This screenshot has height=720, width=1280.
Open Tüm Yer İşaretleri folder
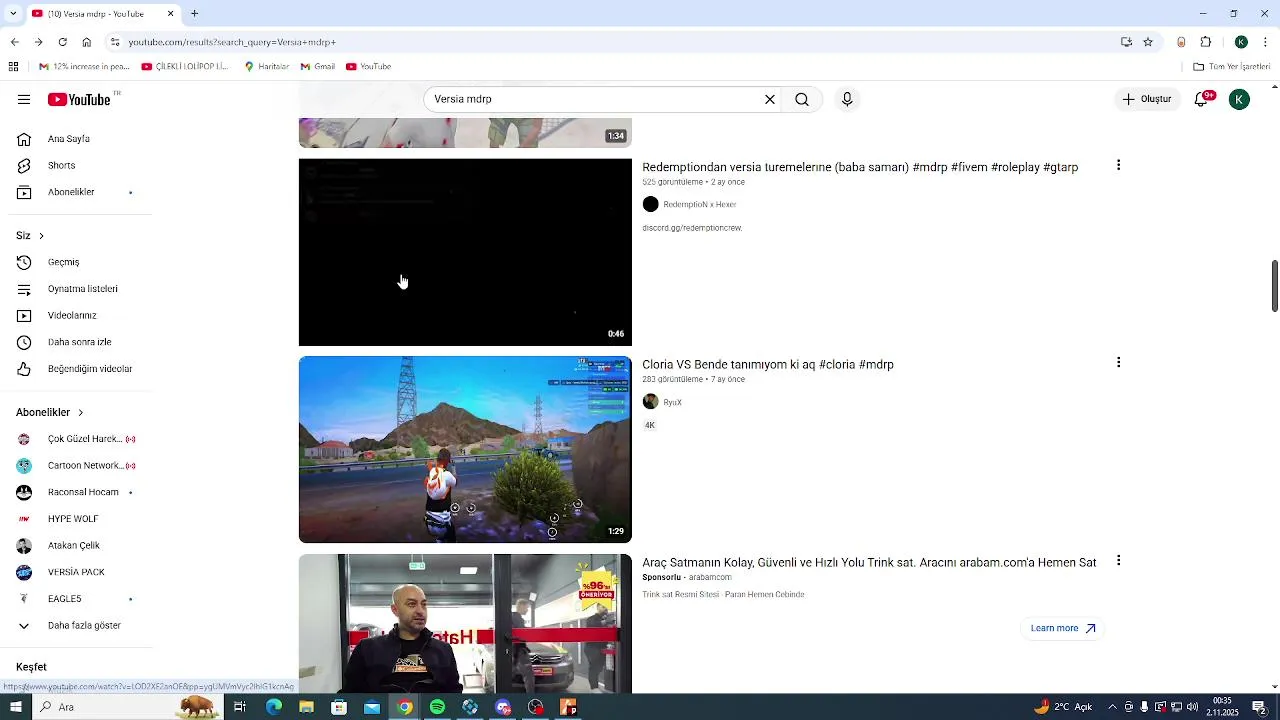[x=1232, y=67]
